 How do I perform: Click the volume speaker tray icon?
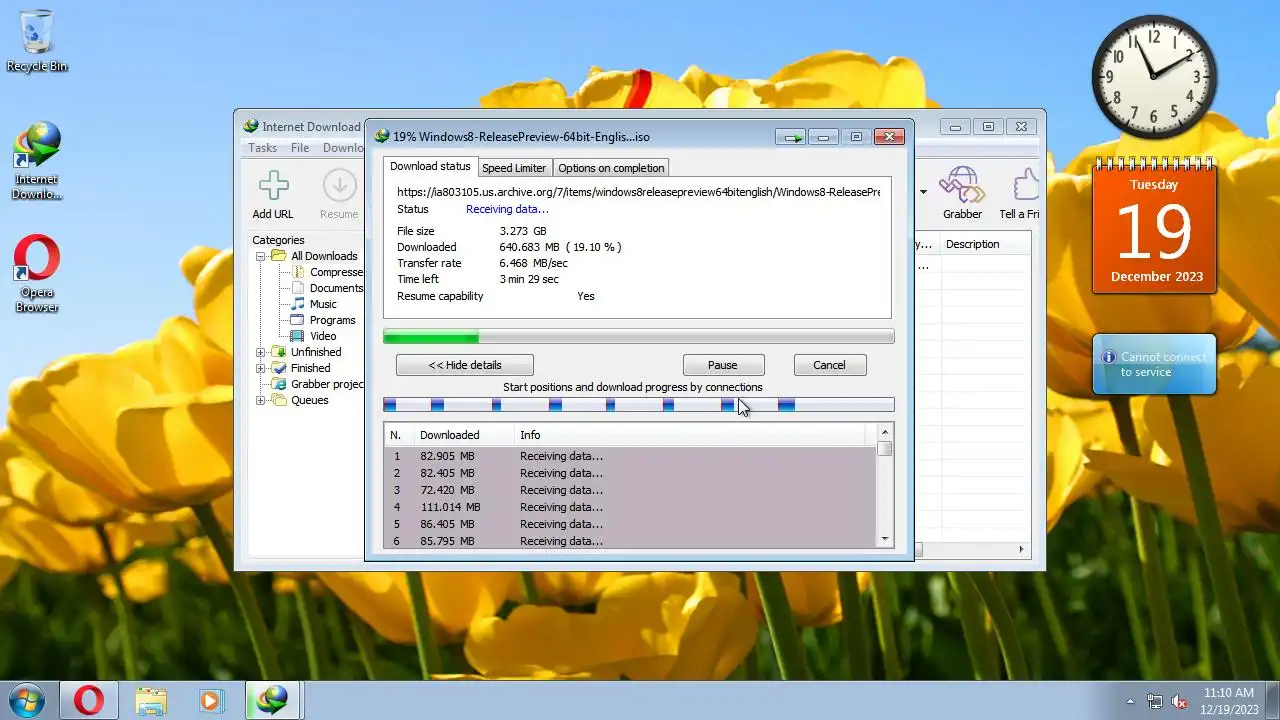(1179, 701)
